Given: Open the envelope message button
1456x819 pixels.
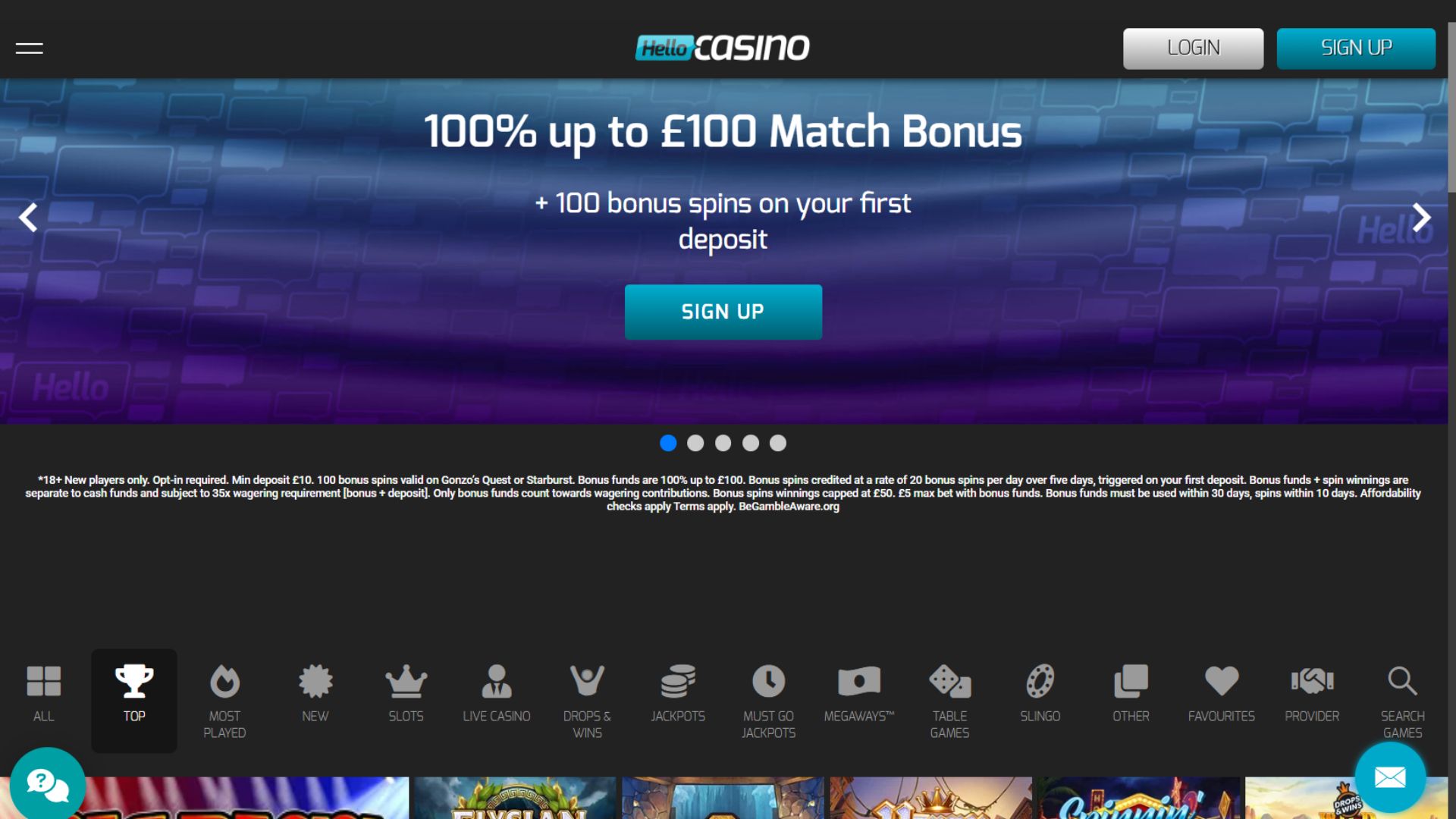Looking at the screenshot, I should pos(1390,777).
